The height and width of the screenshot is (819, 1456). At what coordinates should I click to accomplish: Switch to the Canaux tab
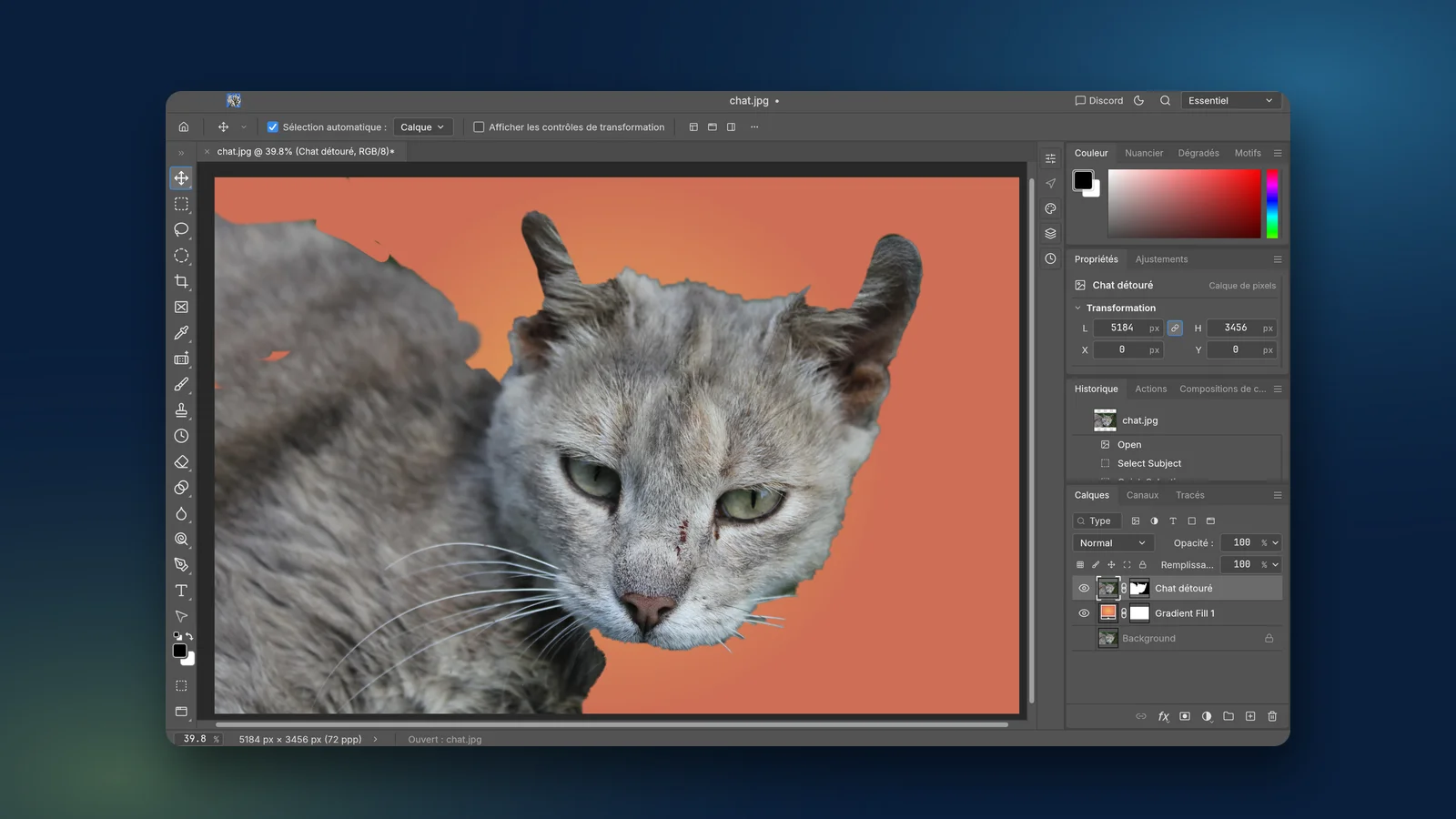pos(1142,495)
